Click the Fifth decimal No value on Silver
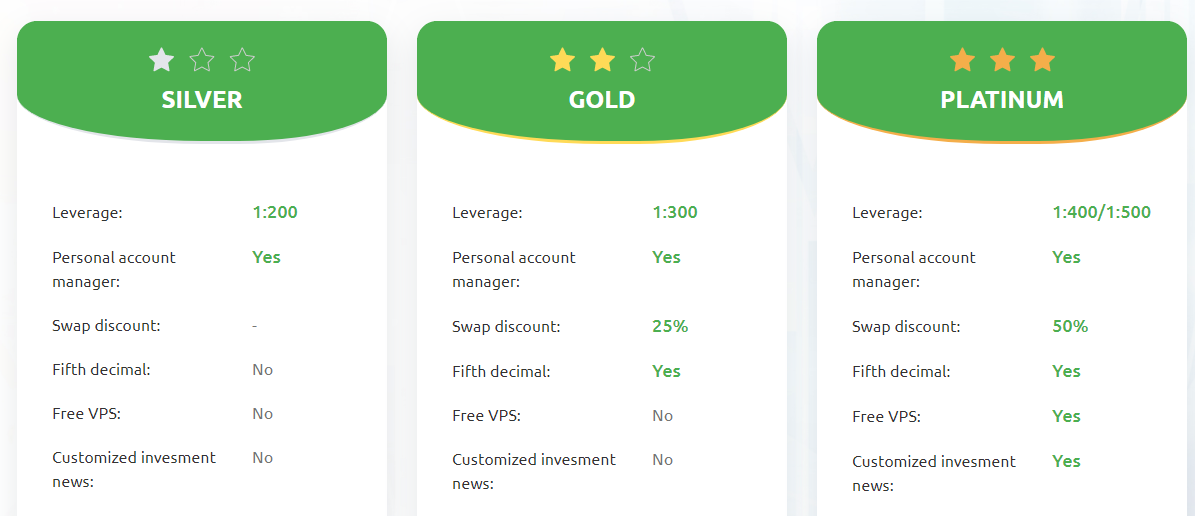The width and height of the screenshot is (1195, 516). coord(263,370)
